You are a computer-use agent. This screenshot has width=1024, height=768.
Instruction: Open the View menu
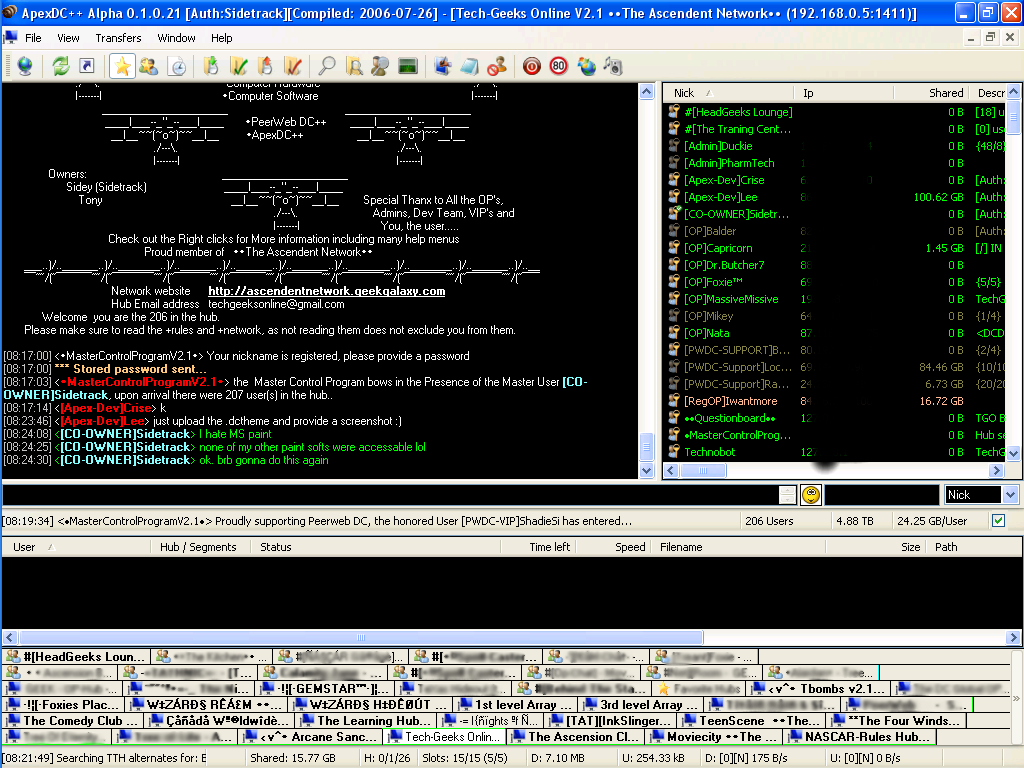68,38
